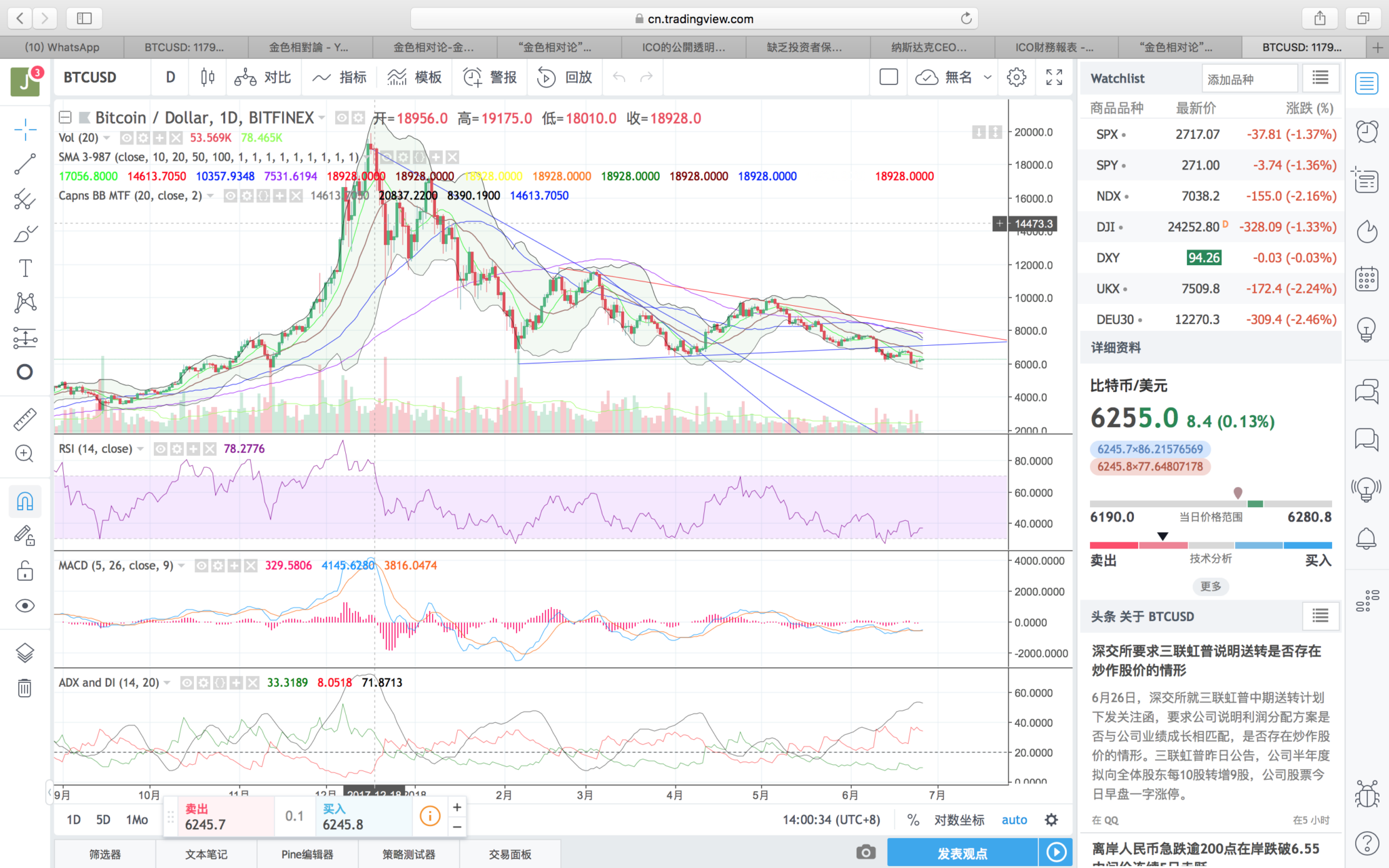Select the trend line drawing tool
This screenshot has height=868, width=1389.
coord(25,164)
